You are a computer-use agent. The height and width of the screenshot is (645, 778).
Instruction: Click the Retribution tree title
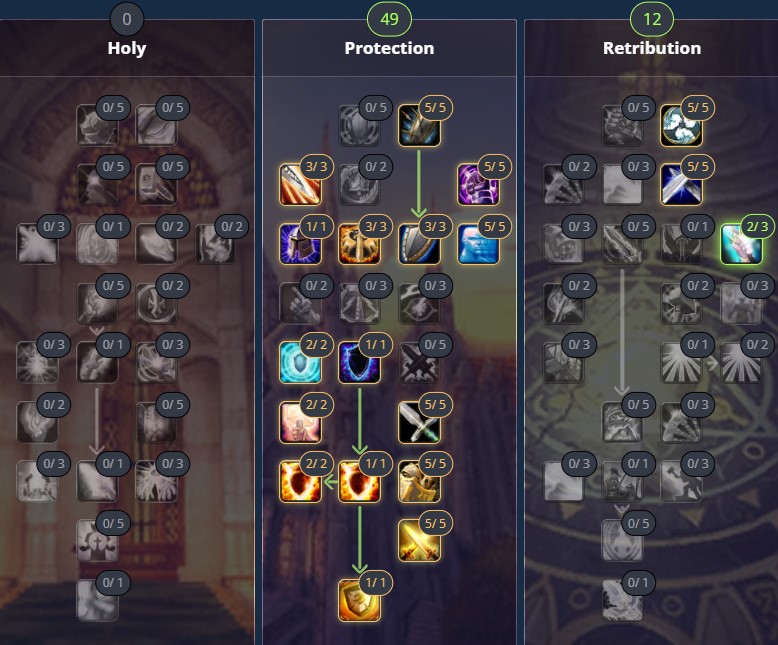pyautogui.click(x=651, y=48)
